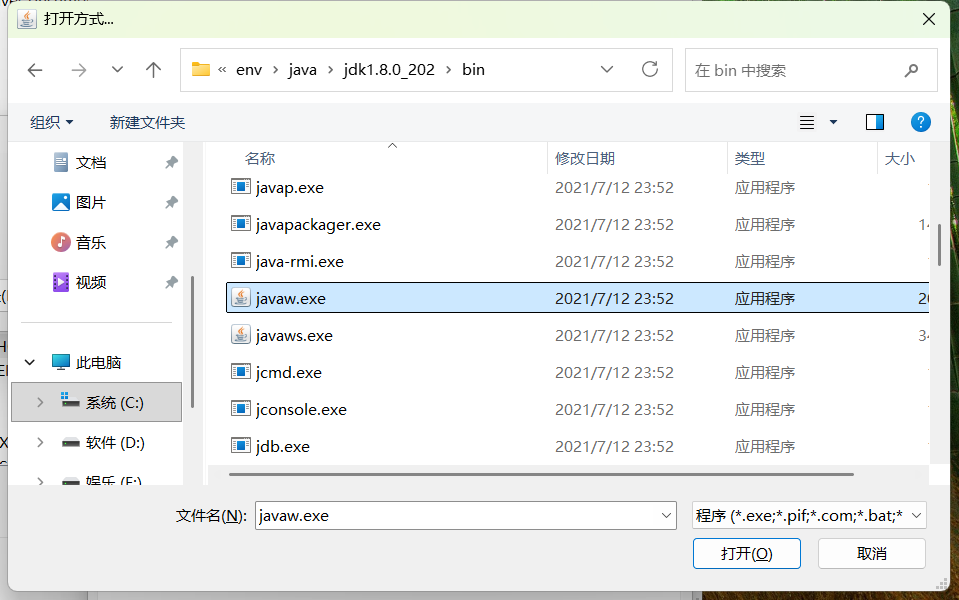Click the file list horizontal scrollbar
The image size is (959, 600).
pyautogui.click(x=541, y=474)
